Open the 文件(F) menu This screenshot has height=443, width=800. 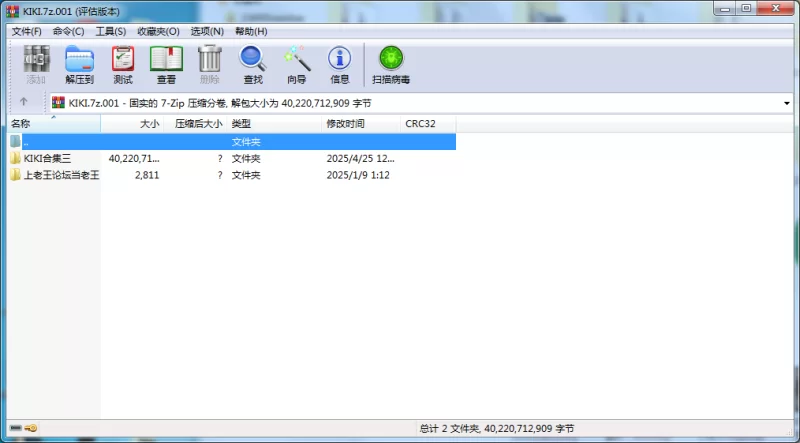coord(27,32)
